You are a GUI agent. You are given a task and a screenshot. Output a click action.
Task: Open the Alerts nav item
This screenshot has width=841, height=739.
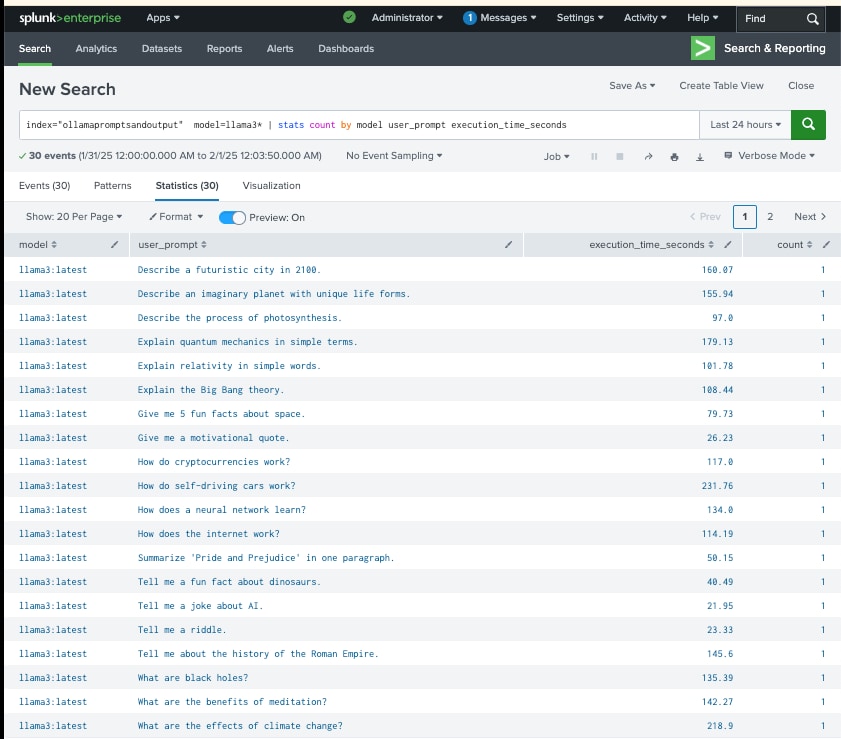point(280,48)
